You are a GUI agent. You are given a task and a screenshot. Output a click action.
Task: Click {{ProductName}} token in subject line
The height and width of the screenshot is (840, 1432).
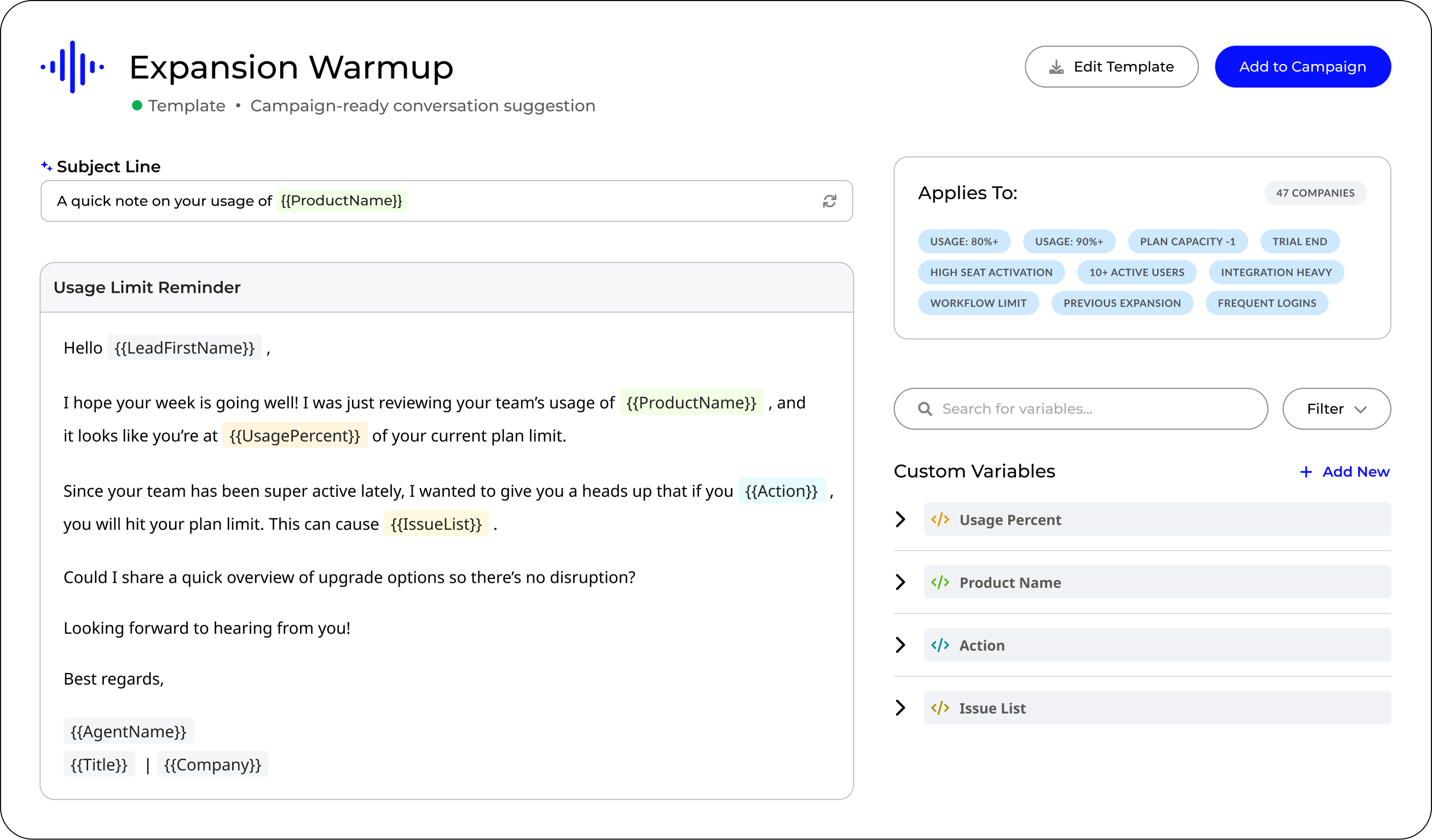tap(342, 201)
